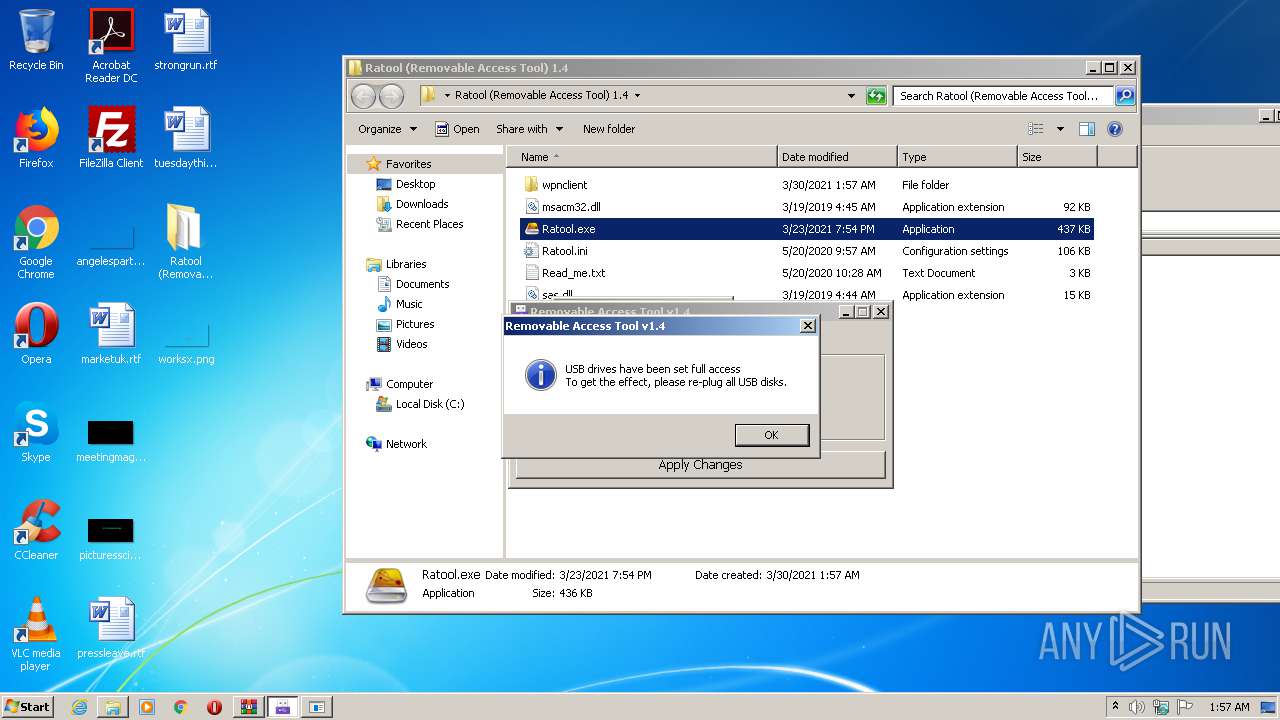Open the Recycle Bin desktop icon
Viewport: 1280px width, 720px height.
(36, 40)
